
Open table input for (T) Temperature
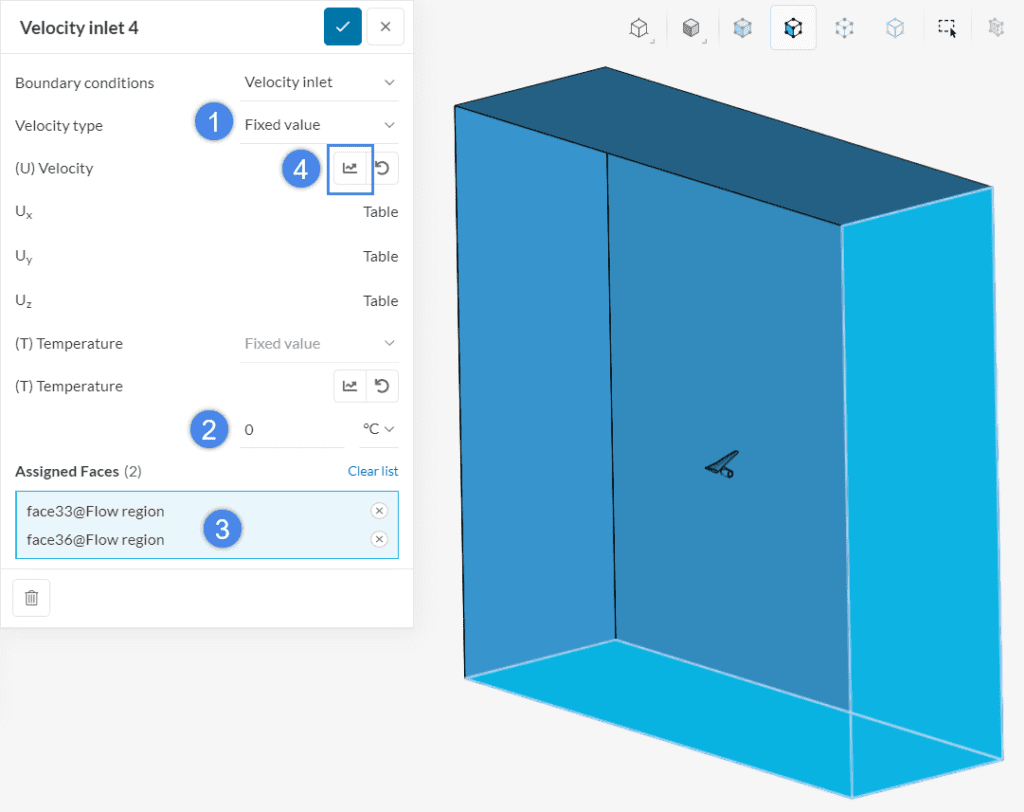click(x=350, y=386)
